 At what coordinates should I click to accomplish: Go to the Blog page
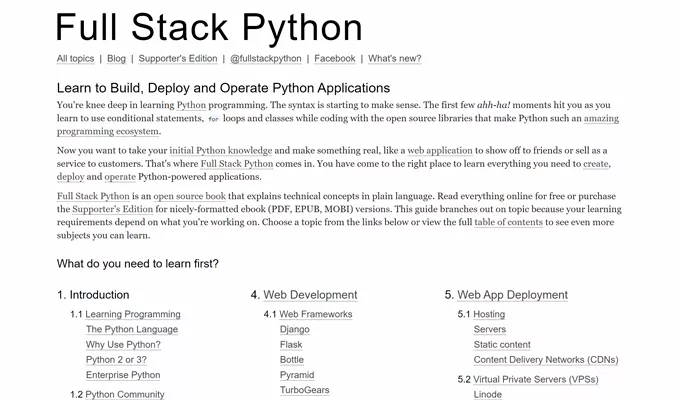pos(116,59)
